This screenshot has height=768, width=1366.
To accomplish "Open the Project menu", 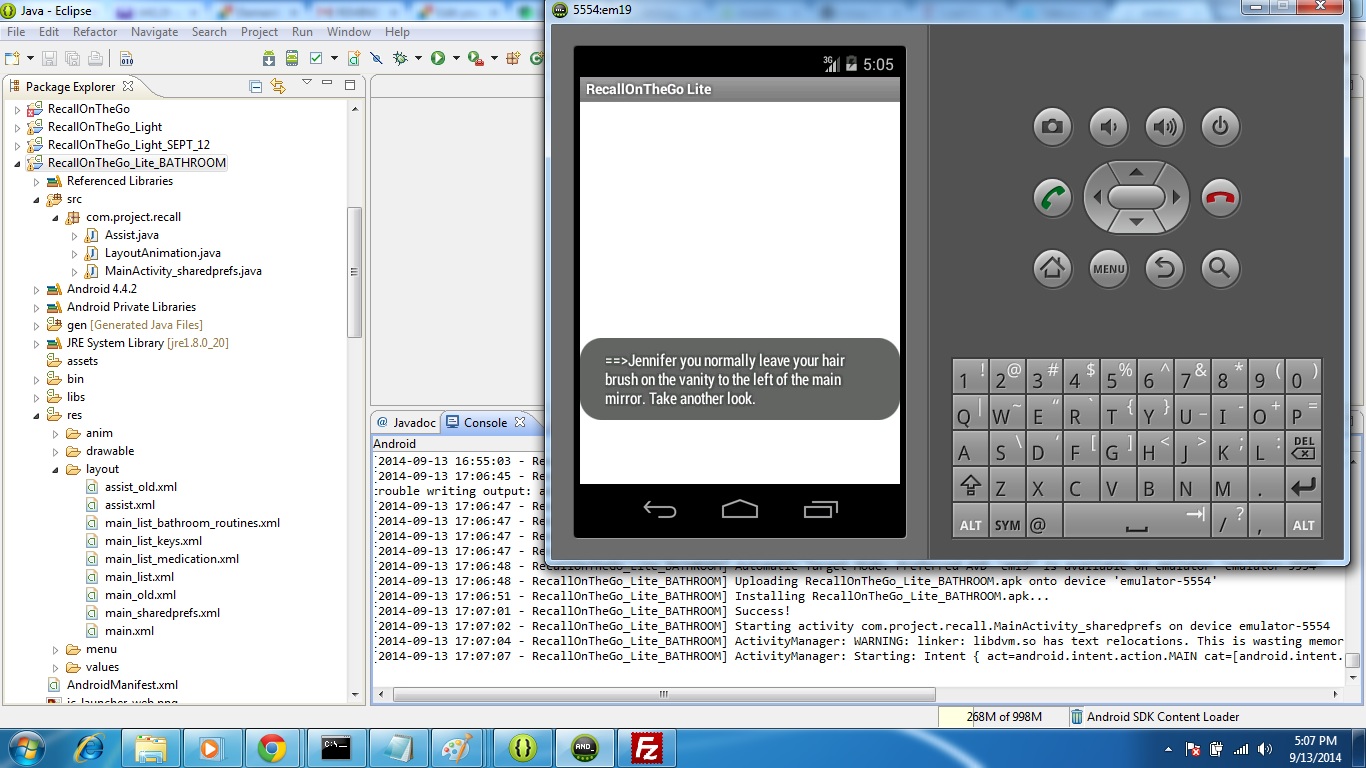I will (259, 32).
